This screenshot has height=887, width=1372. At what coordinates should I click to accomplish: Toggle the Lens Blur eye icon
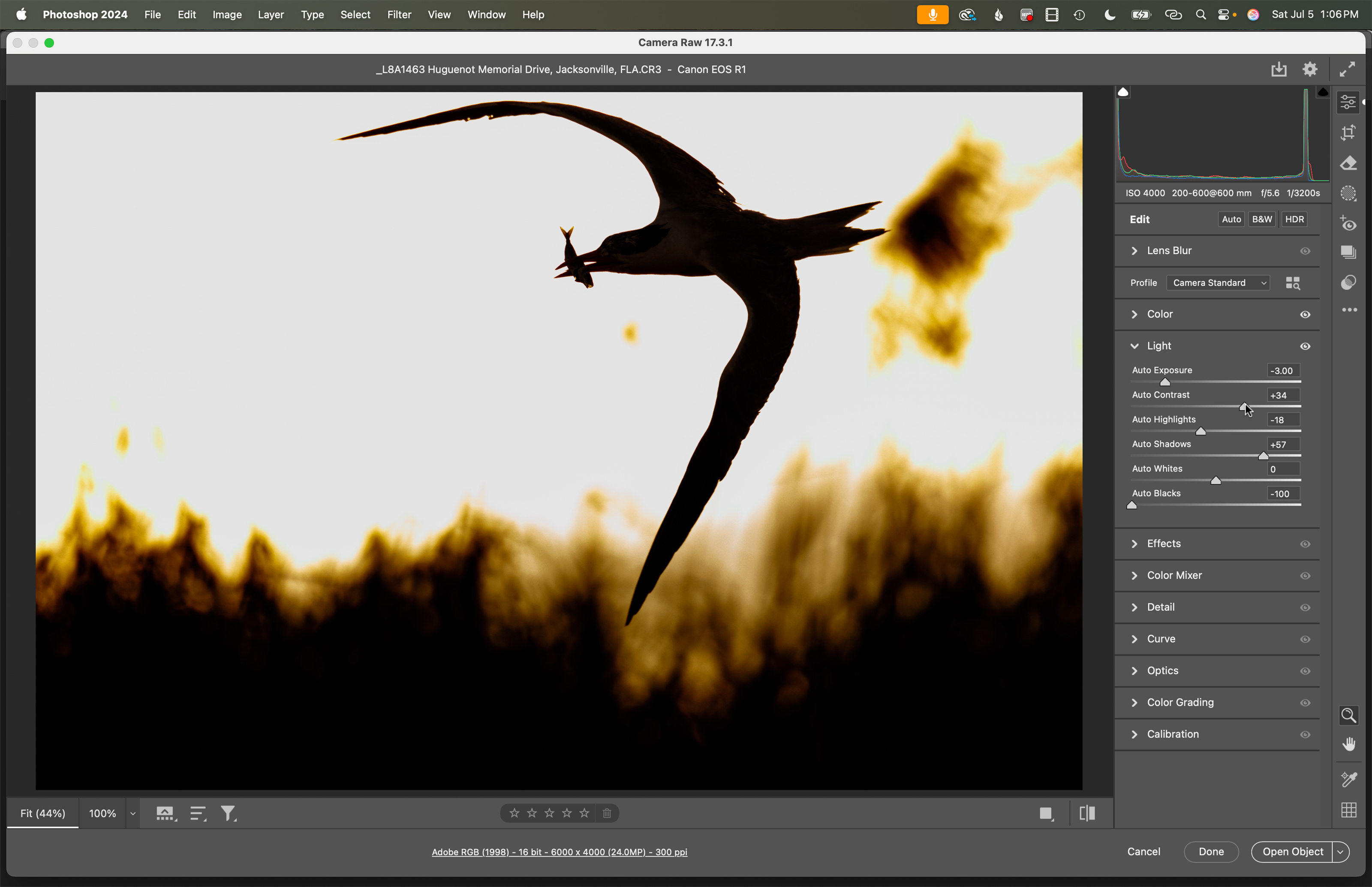[1305, 251]
